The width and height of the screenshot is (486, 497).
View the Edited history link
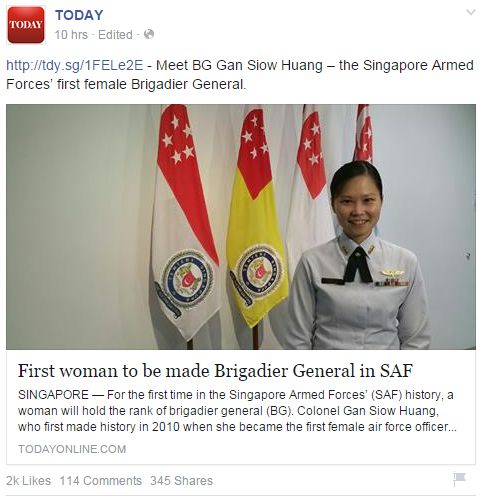click(115, 35)
